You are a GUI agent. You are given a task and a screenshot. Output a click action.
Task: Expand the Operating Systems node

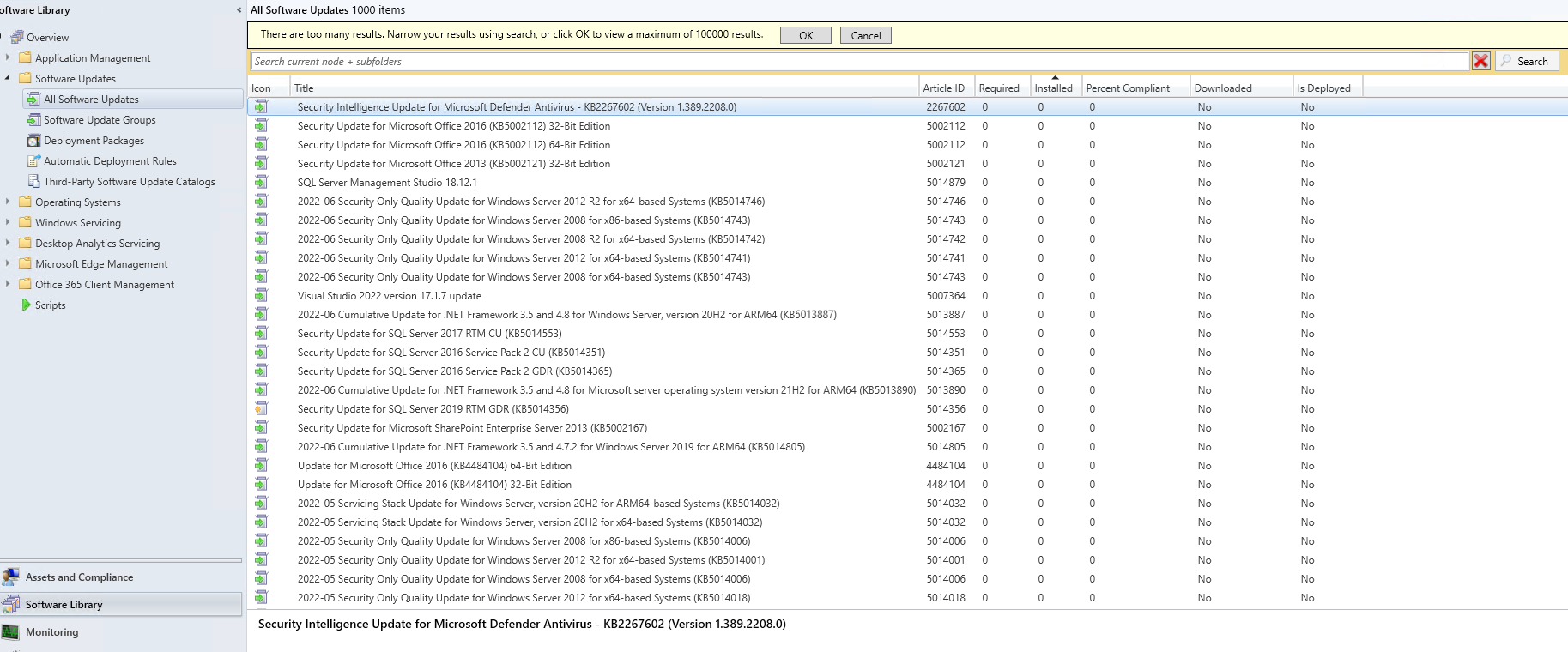(8, 202)
